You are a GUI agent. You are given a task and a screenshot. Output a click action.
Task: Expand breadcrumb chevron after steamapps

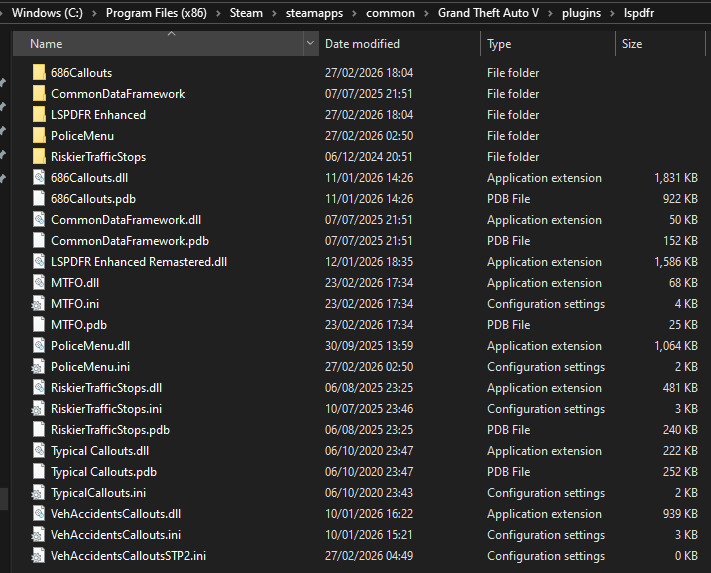click(355, 13)
